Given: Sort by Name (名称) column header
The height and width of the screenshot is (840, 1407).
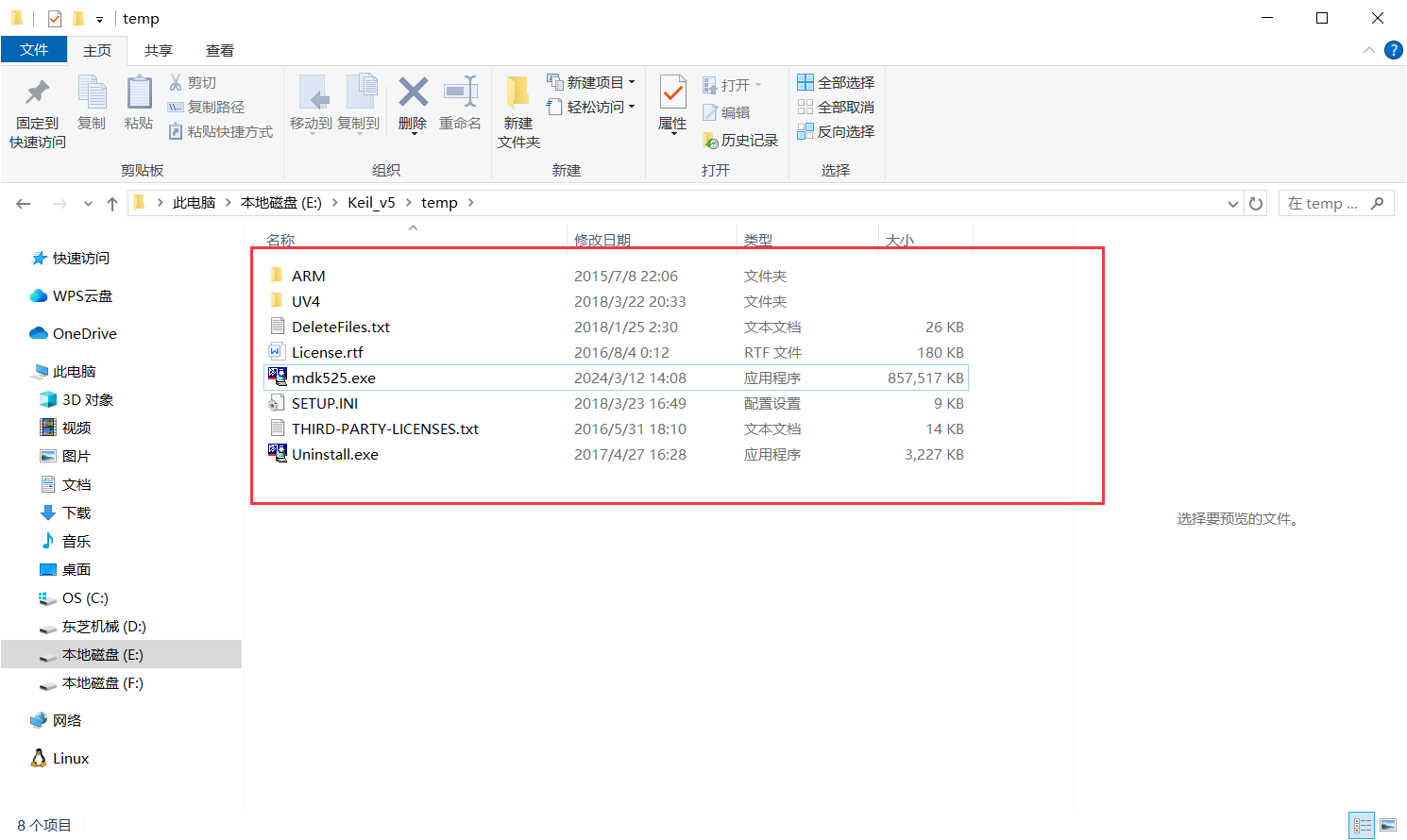Looking at the screenshot, I should pos(280,240).
